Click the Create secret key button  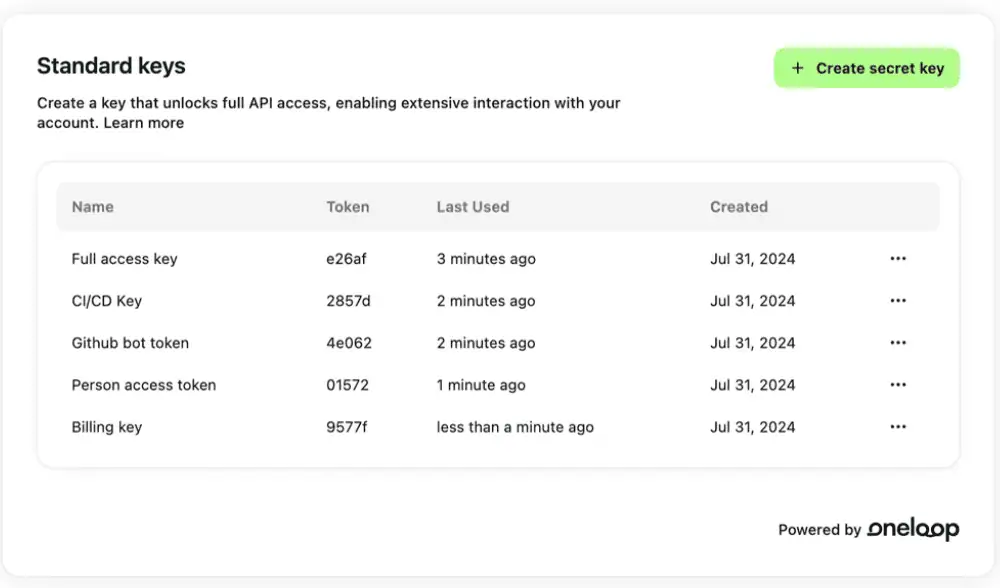tap(867, 68)
